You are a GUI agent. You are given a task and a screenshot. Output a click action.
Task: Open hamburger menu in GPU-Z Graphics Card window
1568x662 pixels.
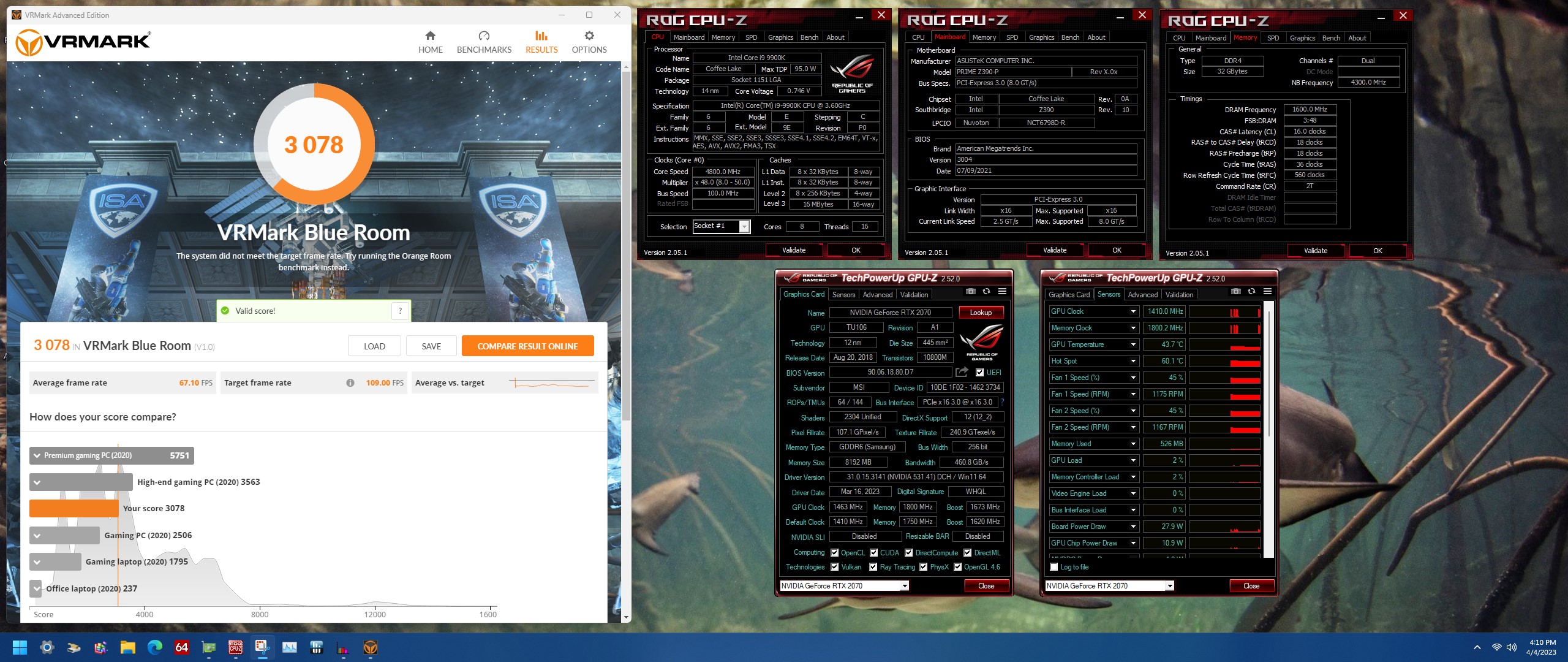pyautogui.click(x=1002, y=292)
